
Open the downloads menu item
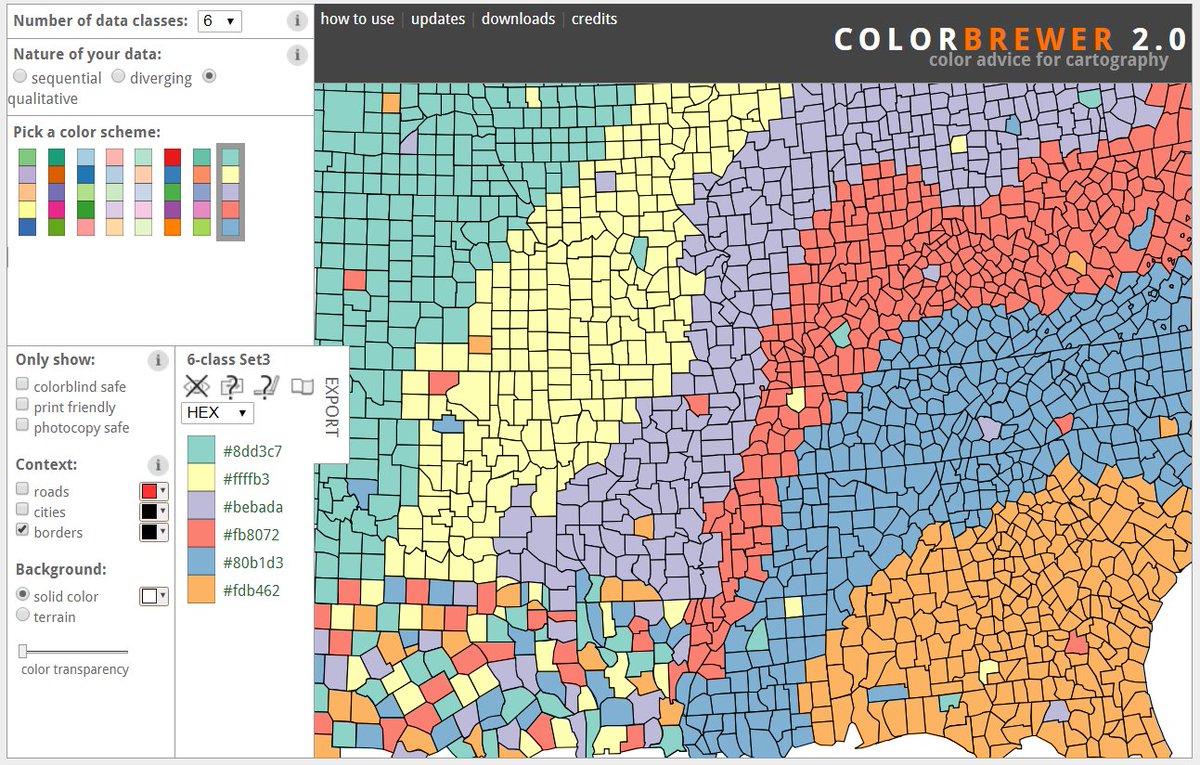click(518, 19)
